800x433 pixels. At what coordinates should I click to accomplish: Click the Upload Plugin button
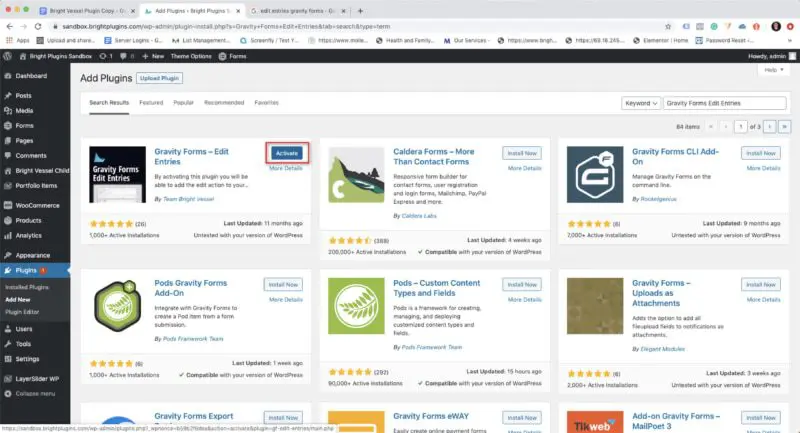[x=159, y=77]
